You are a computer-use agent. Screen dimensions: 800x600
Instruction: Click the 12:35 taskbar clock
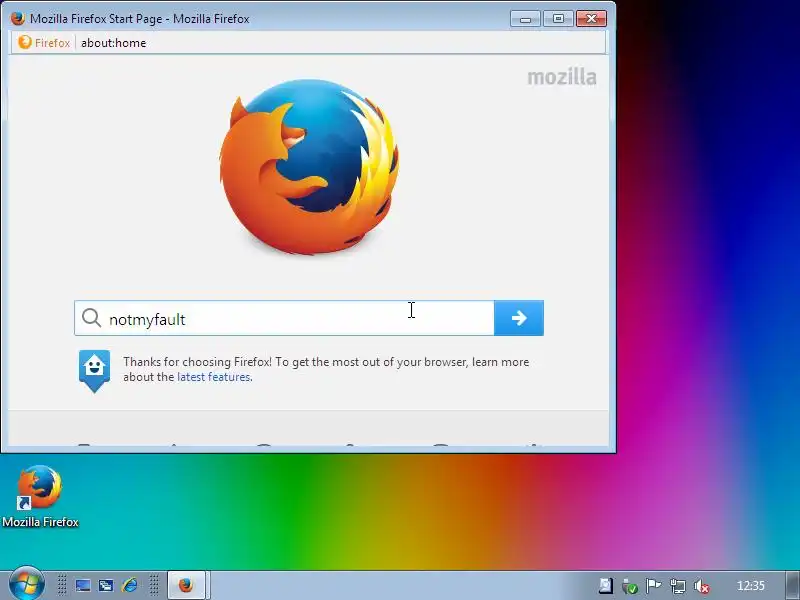(751, 586)
